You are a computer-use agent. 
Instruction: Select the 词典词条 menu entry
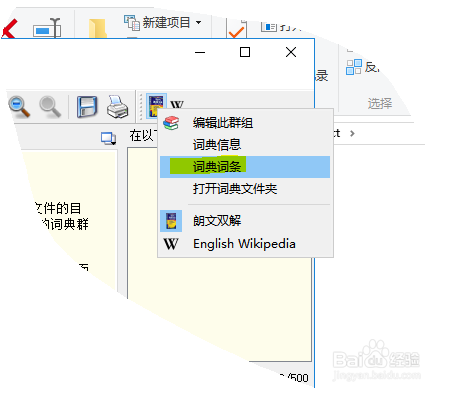pyautogui.click(x=245, y=167)
